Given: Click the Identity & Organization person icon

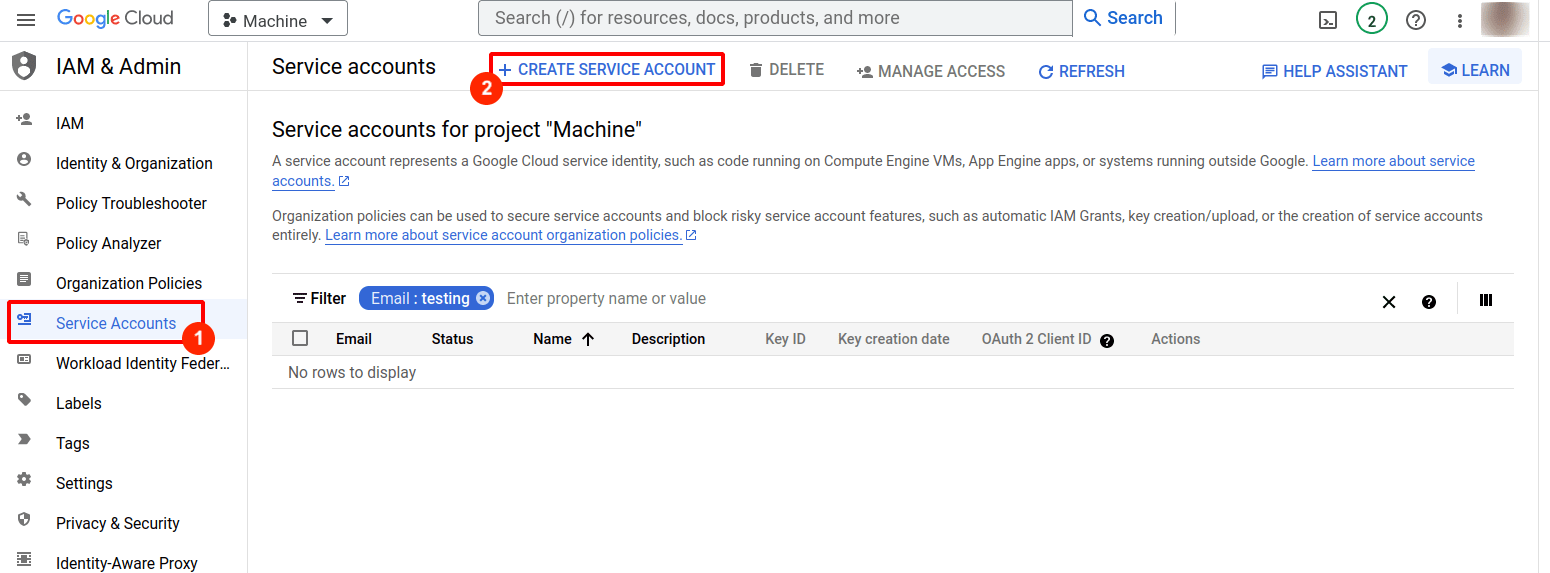Looking at the screenshot, I should click(24, 160).
